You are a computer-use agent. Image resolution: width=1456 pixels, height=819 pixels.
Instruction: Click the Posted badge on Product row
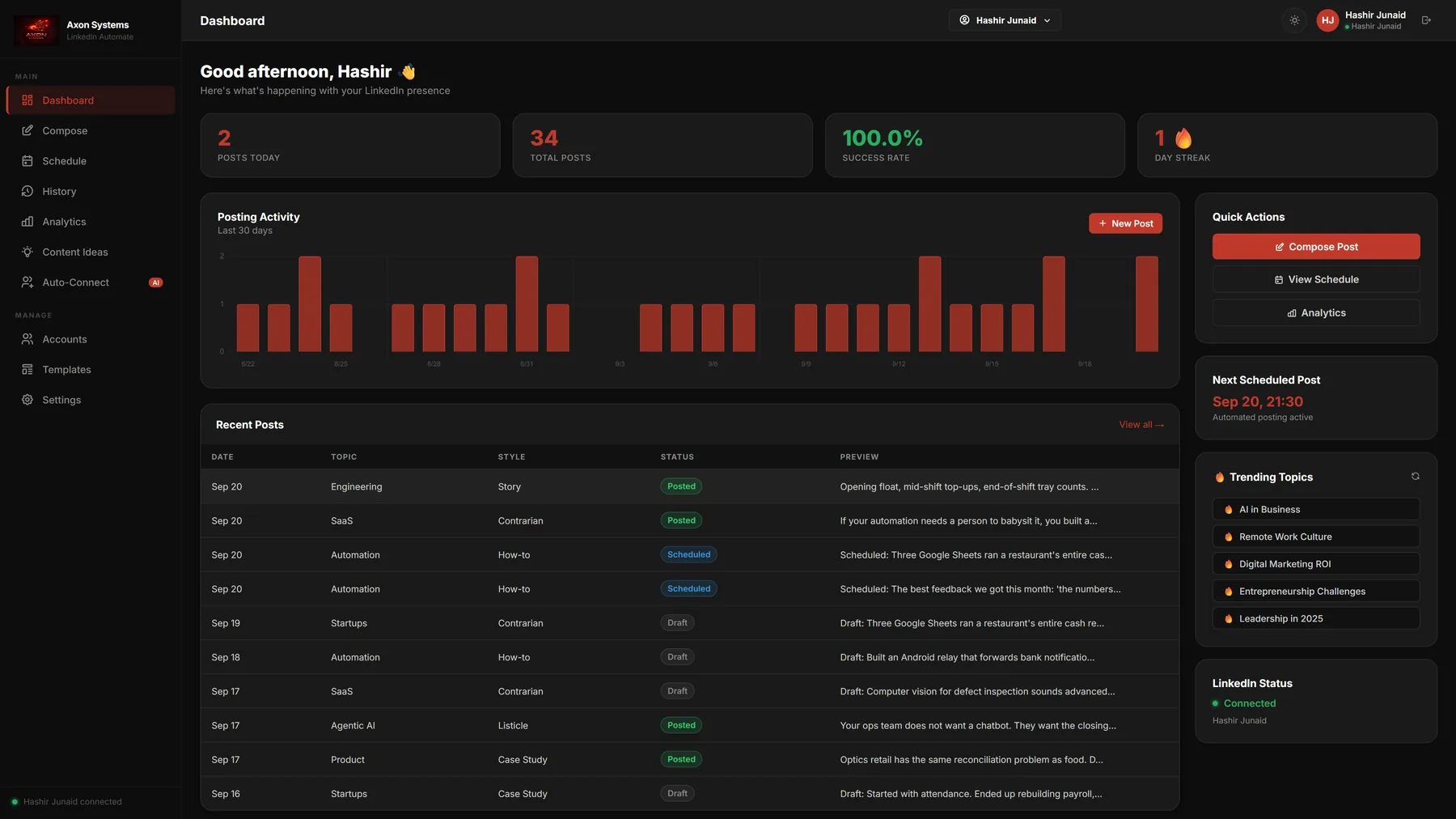[681, 759]
